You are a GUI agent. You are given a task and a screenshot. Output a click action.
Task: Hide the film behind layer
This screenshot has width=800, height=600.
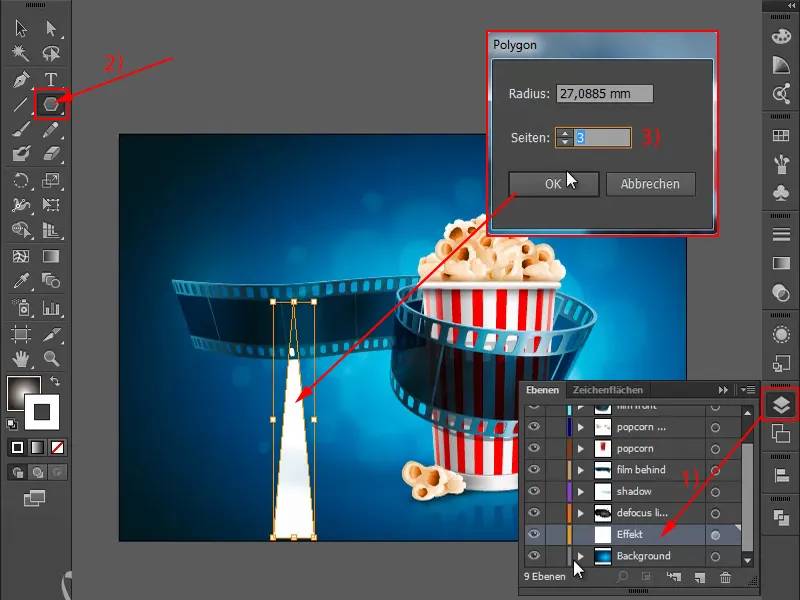click(x=534, y=469)
